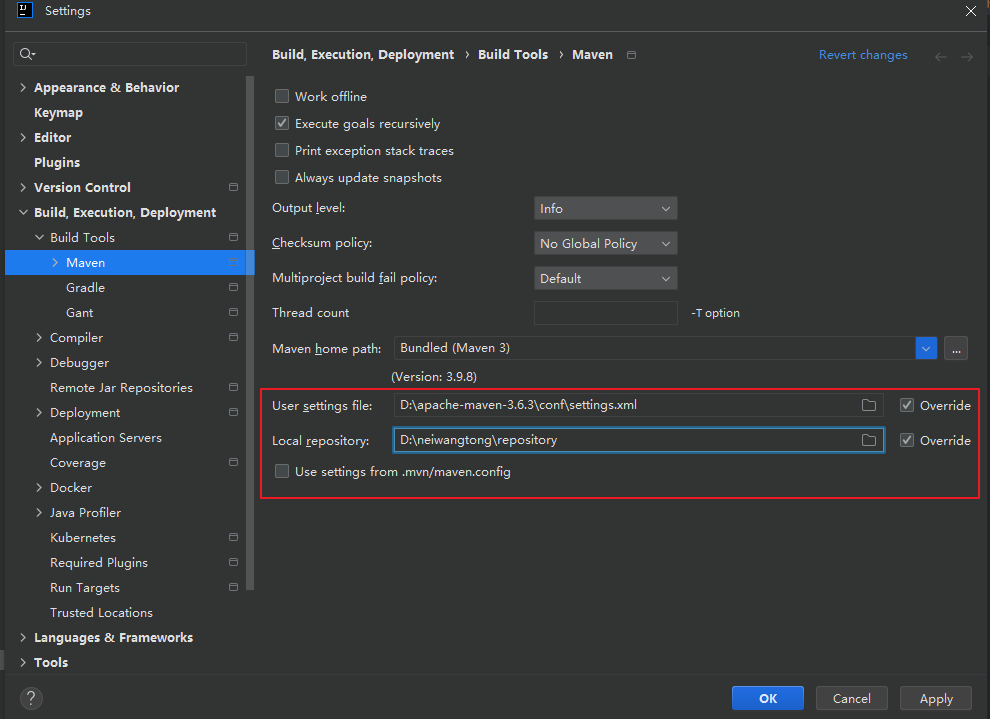This screenshot has height=719, width=990.
Task: Click the Cancel button
Action: tap(851, 698)
